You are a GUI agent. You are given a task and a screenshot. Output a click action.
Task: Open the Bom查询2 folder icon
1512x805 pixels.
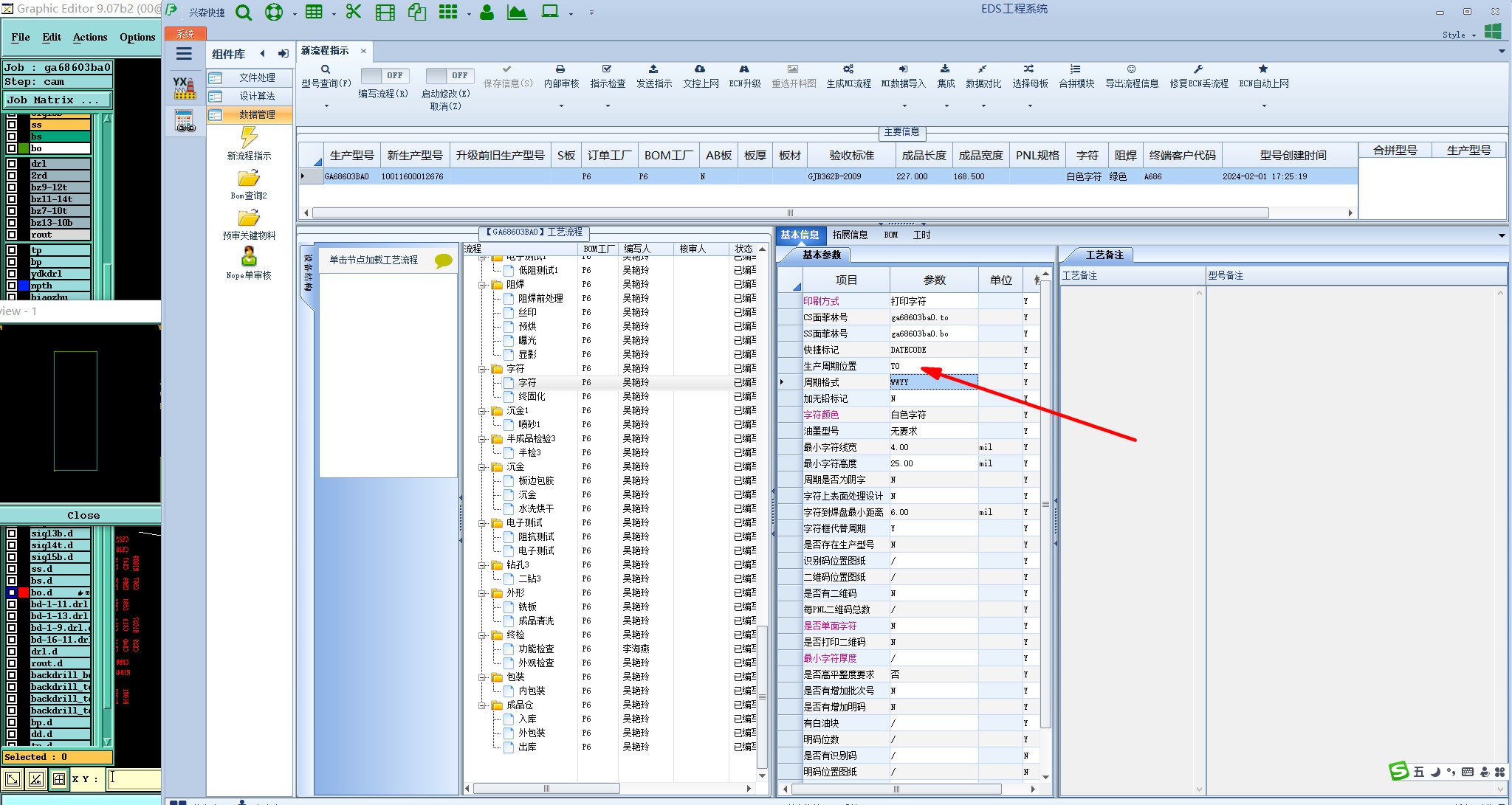click(x=249, y=179)
